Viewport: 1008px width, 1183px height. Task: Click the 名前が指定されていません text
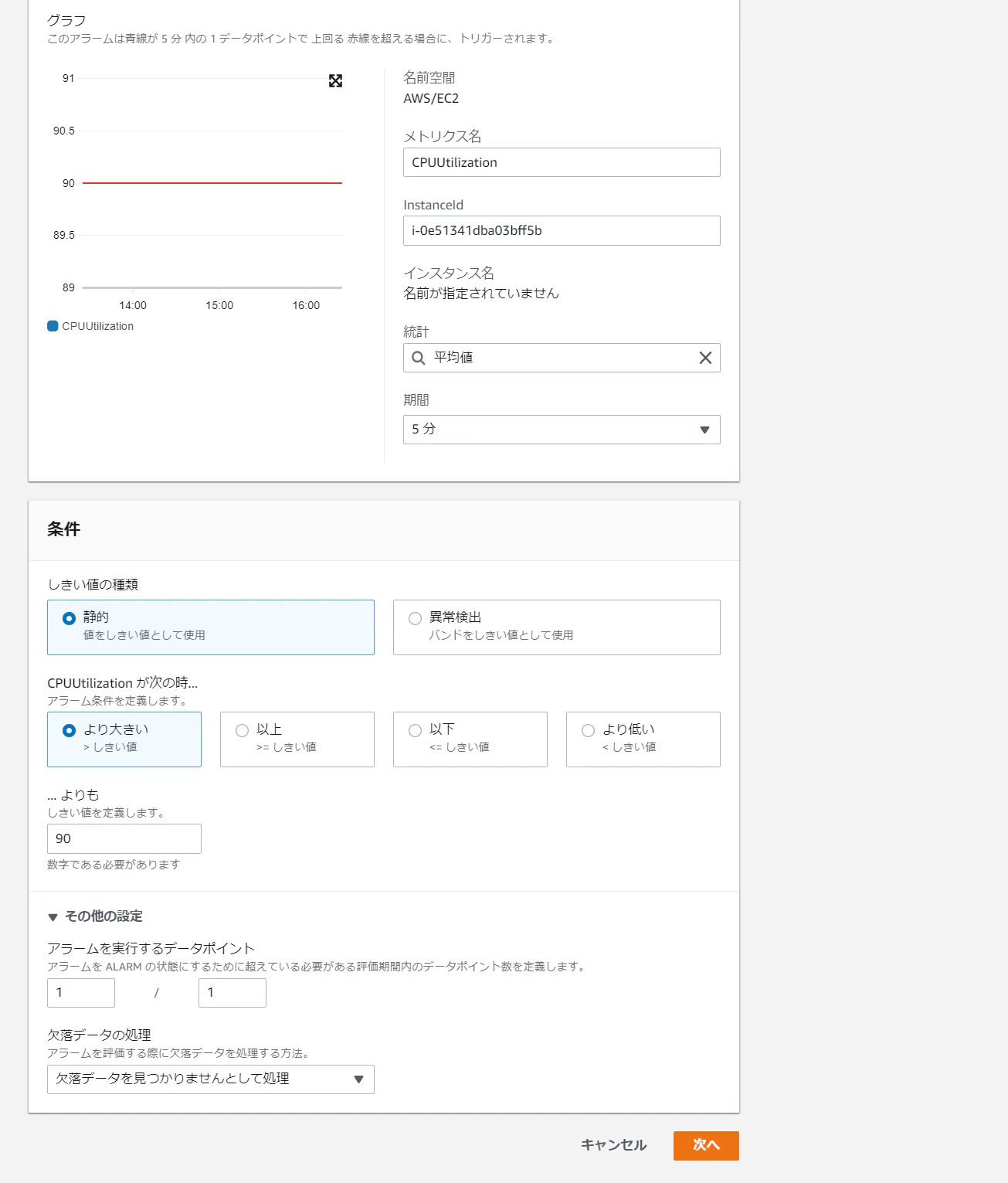pos(481,293)
